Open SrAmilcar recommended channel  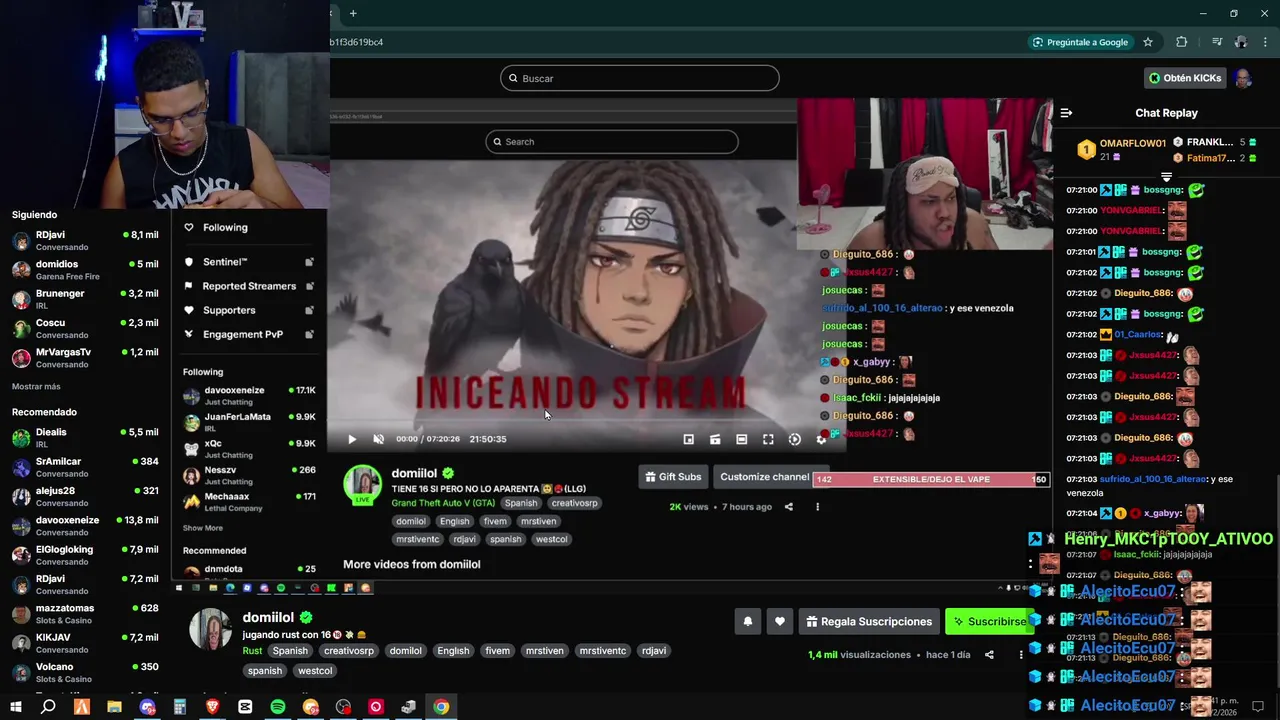(x=85, y=467)
